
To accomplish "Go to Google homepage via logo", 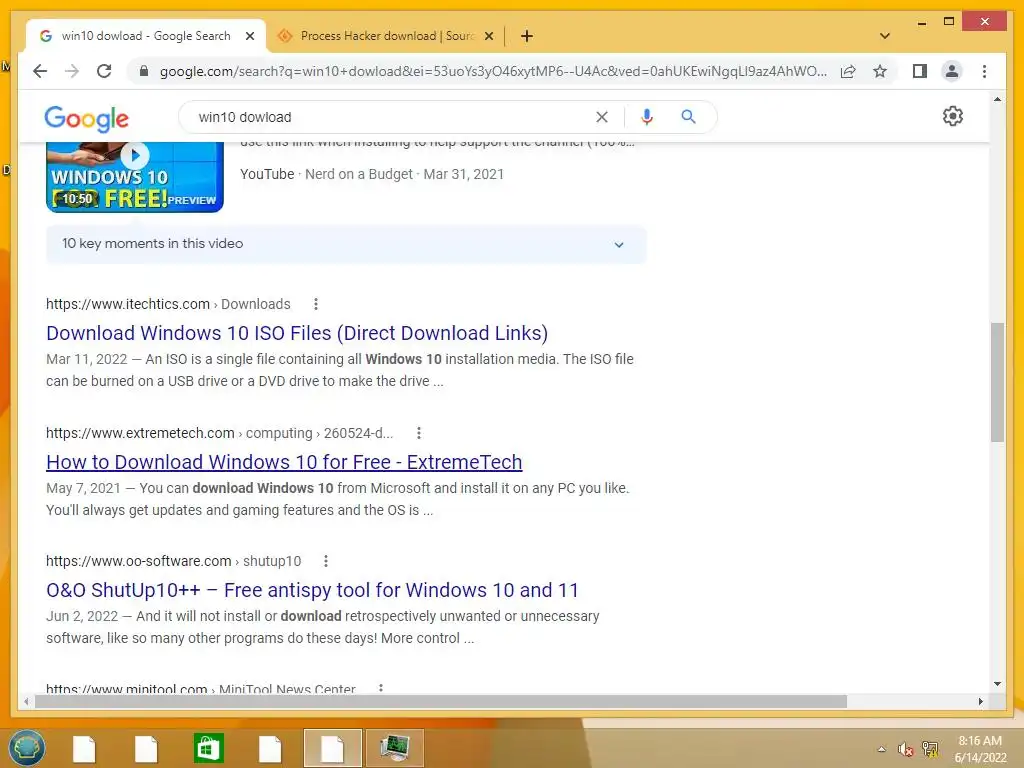I will (86, 118).
